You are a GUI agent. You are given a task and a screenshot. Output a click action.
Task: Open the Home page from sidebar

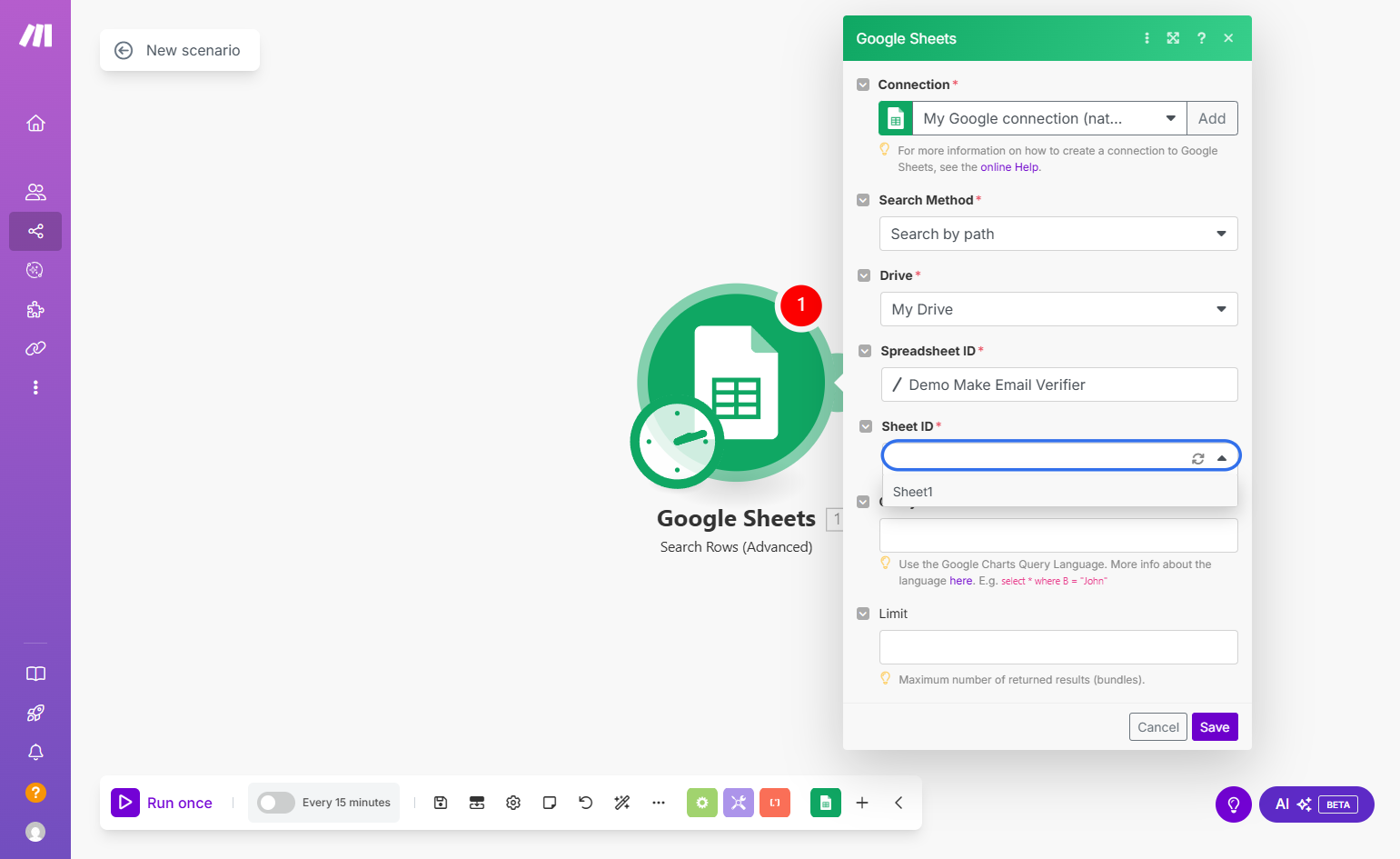point(35,123)
